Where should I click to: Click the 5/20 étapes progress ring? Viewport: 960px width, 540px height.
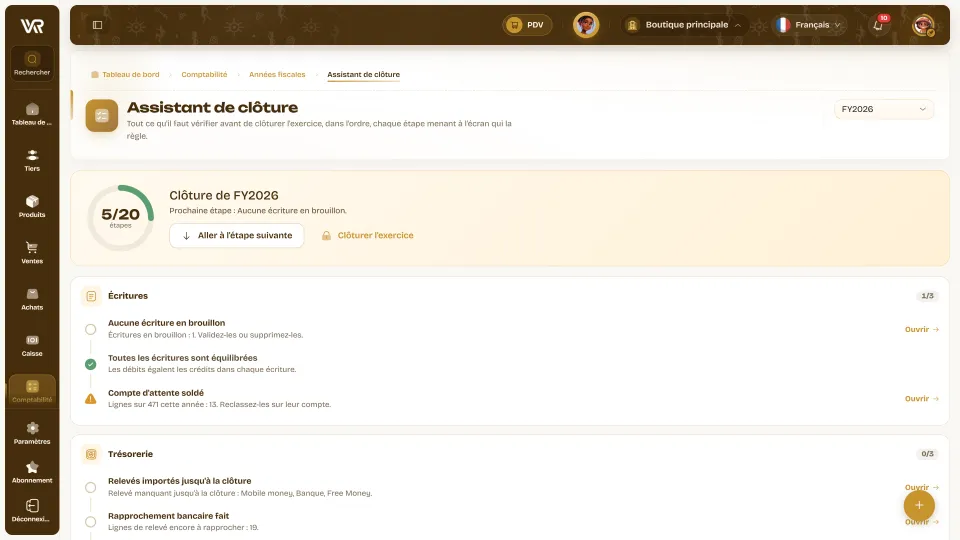click(x=121, y=218)
